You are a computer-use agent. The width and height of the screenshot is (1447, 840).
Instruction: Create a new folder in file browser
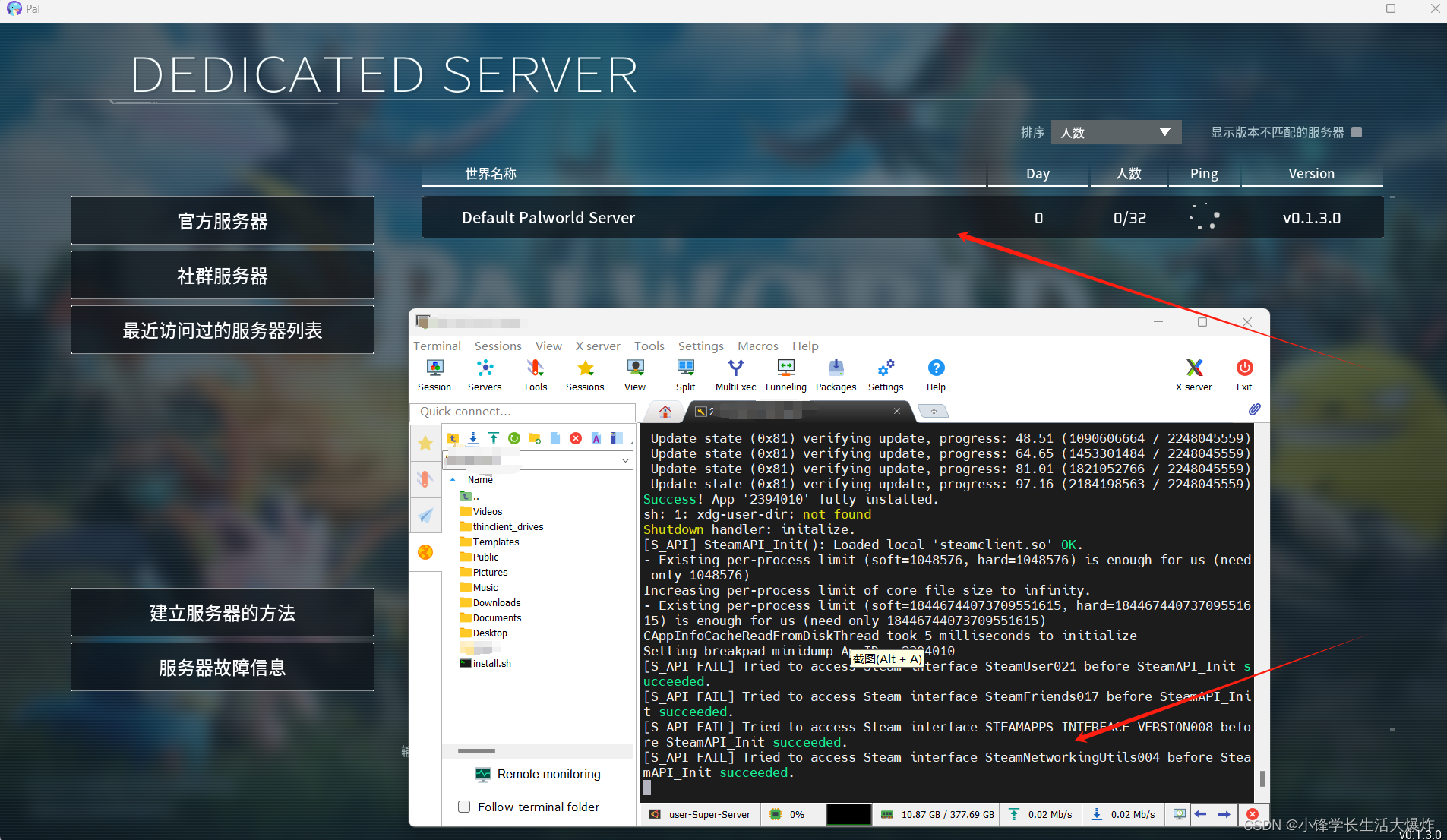point(535,438)
